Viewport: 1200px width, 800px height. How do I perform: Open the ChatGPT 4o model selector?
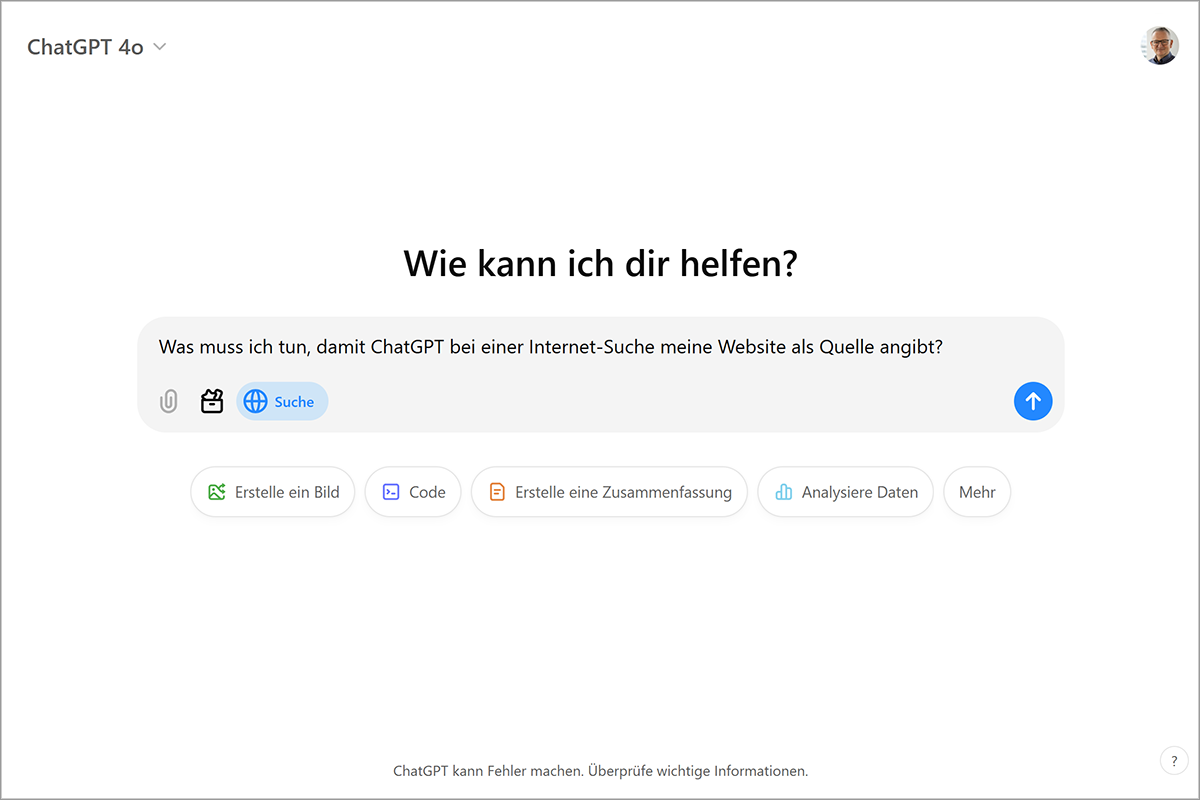point(86,47)
